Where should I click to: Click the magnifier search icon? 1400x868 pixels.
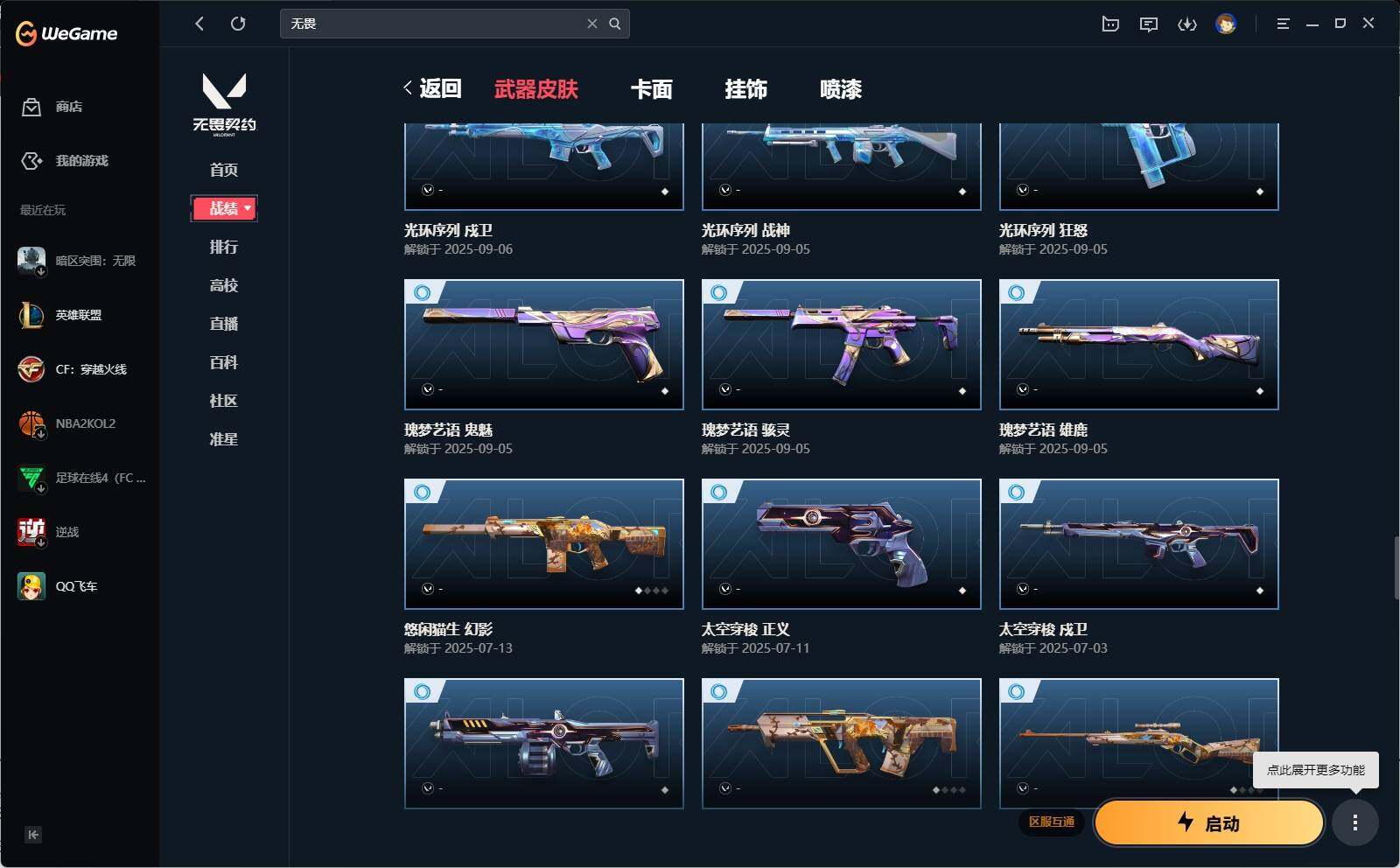click(x=615, y=24)
